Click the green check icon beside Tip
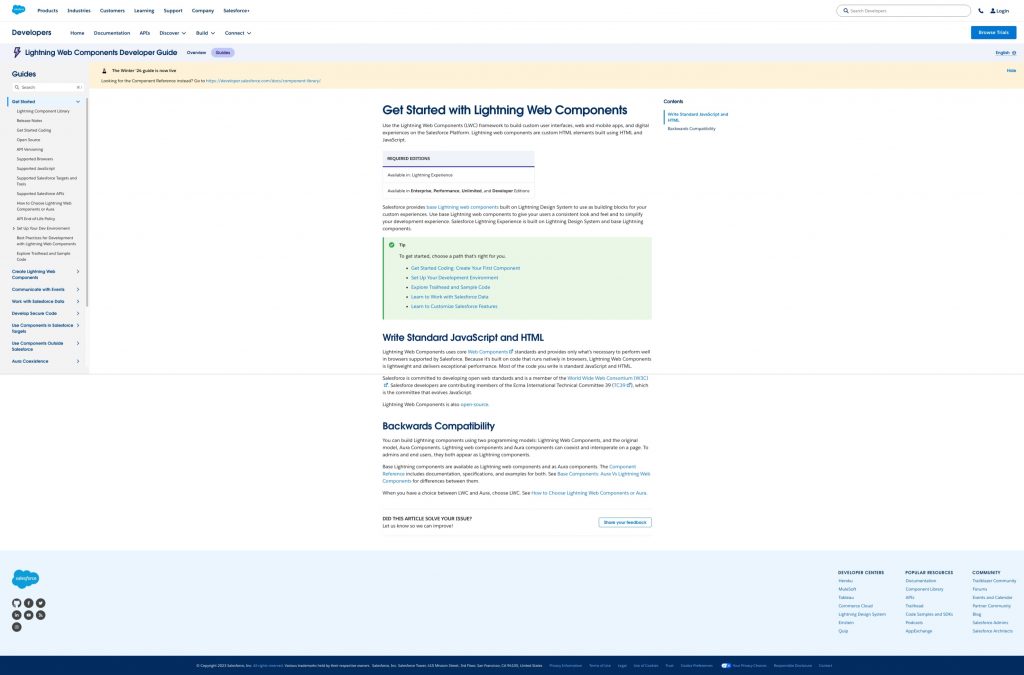 point(391,245)
